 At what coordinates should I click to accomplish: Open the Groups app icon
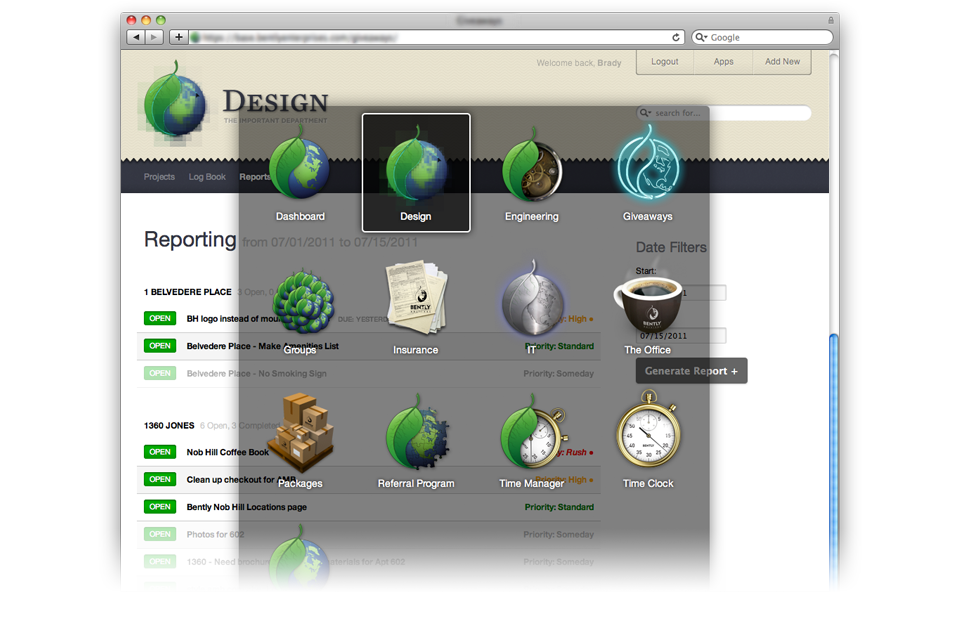coord(302,302)
